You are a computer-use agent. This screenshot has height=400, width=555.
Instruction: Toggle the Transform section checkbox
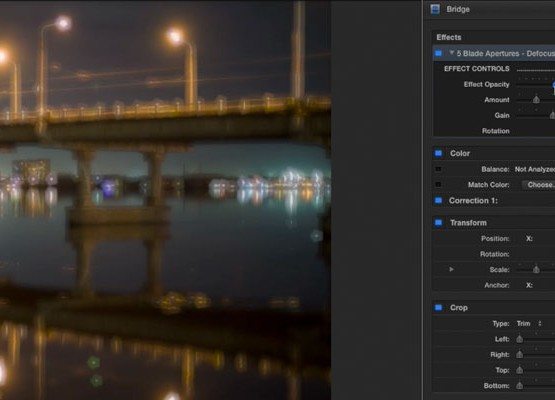pyautogui.click(x=438, y=223)
